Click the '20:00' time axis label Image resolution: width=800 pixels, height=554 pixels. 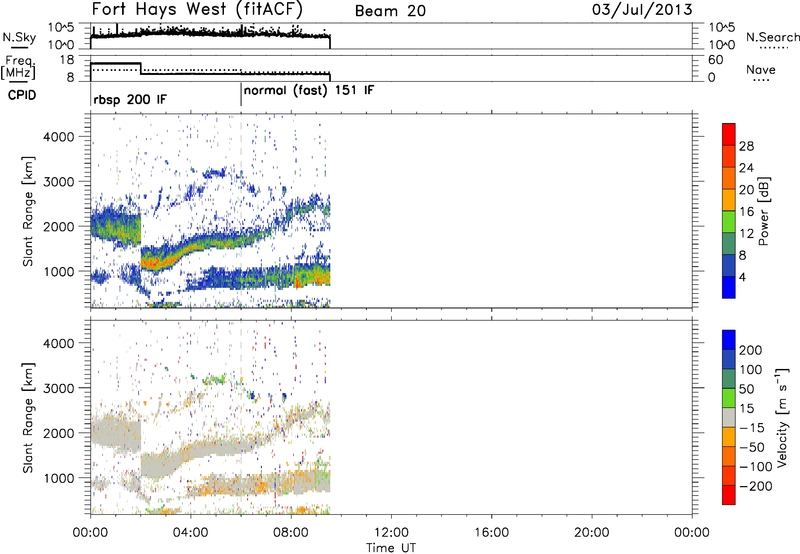[x=592, y=533]
